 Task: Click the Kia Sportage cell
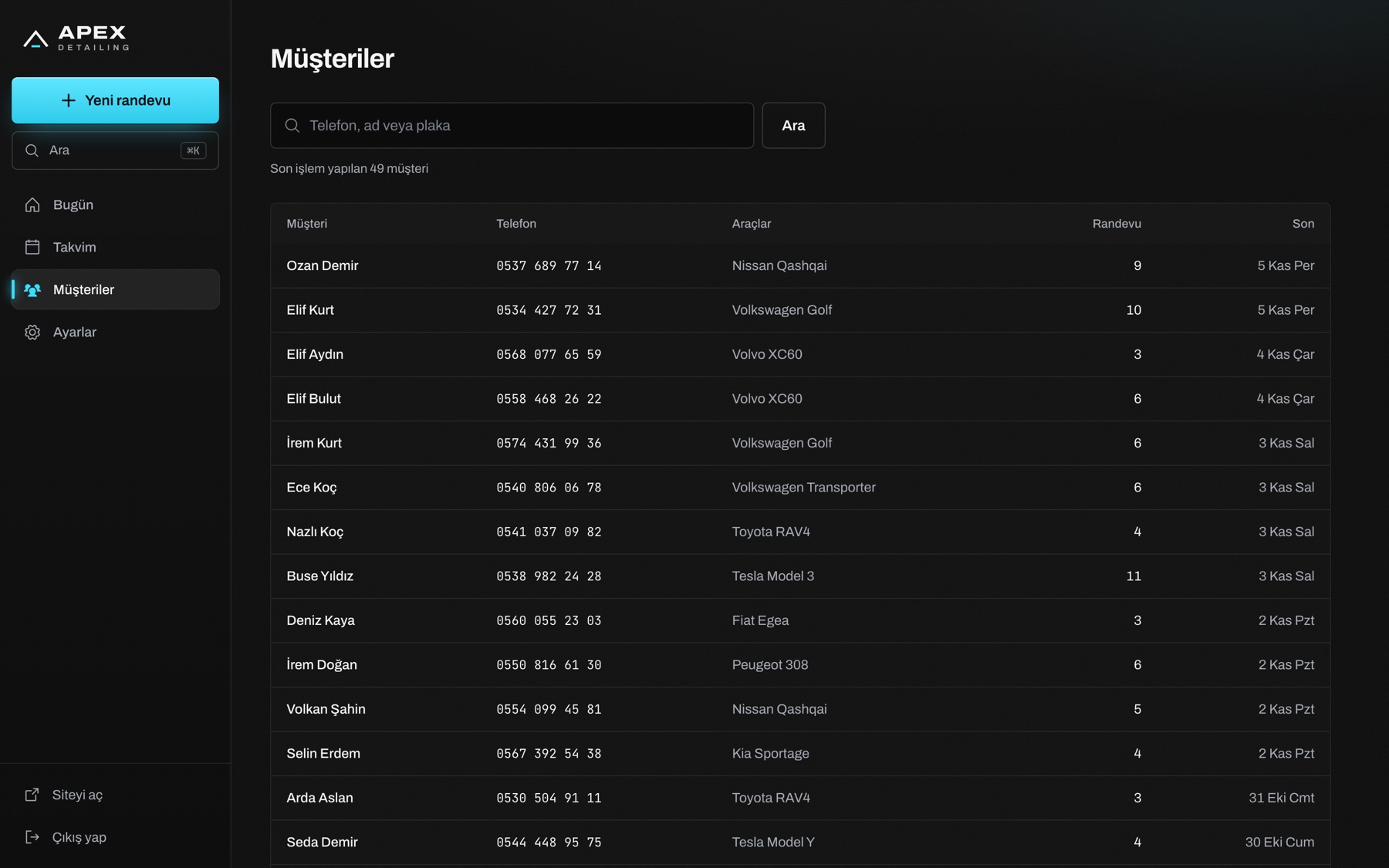(x=770, y=754)
